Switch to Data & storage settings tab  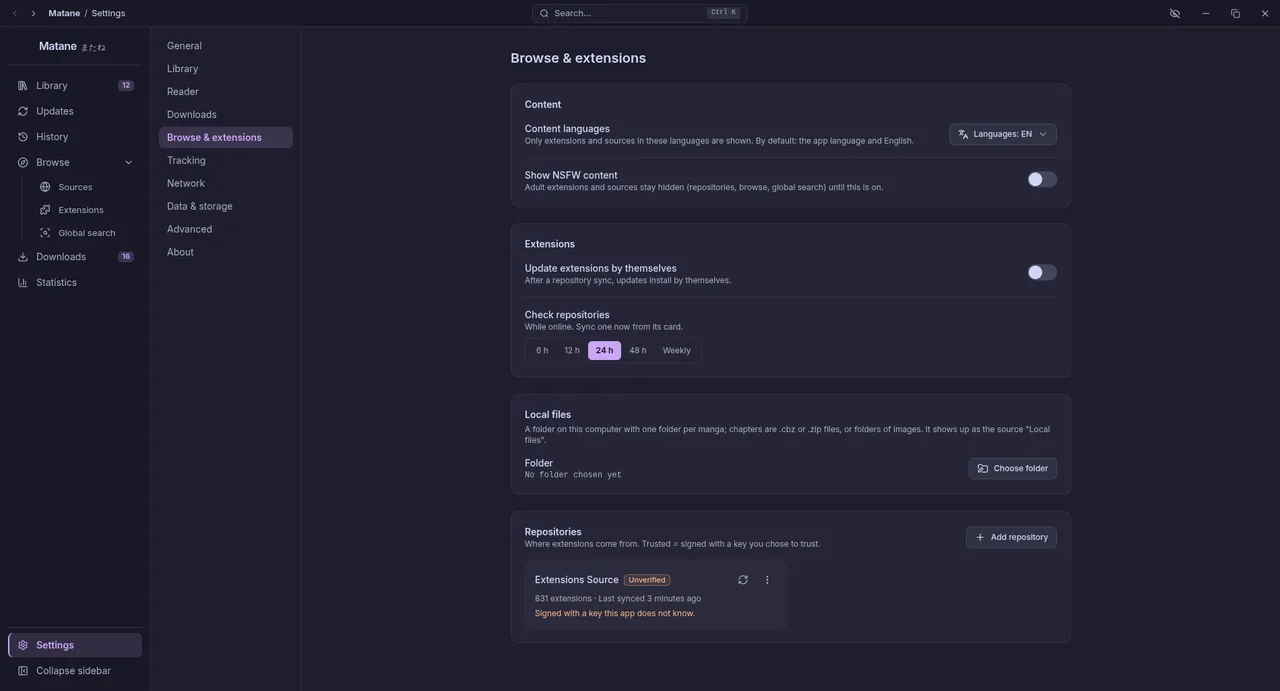tap(226, 207)
